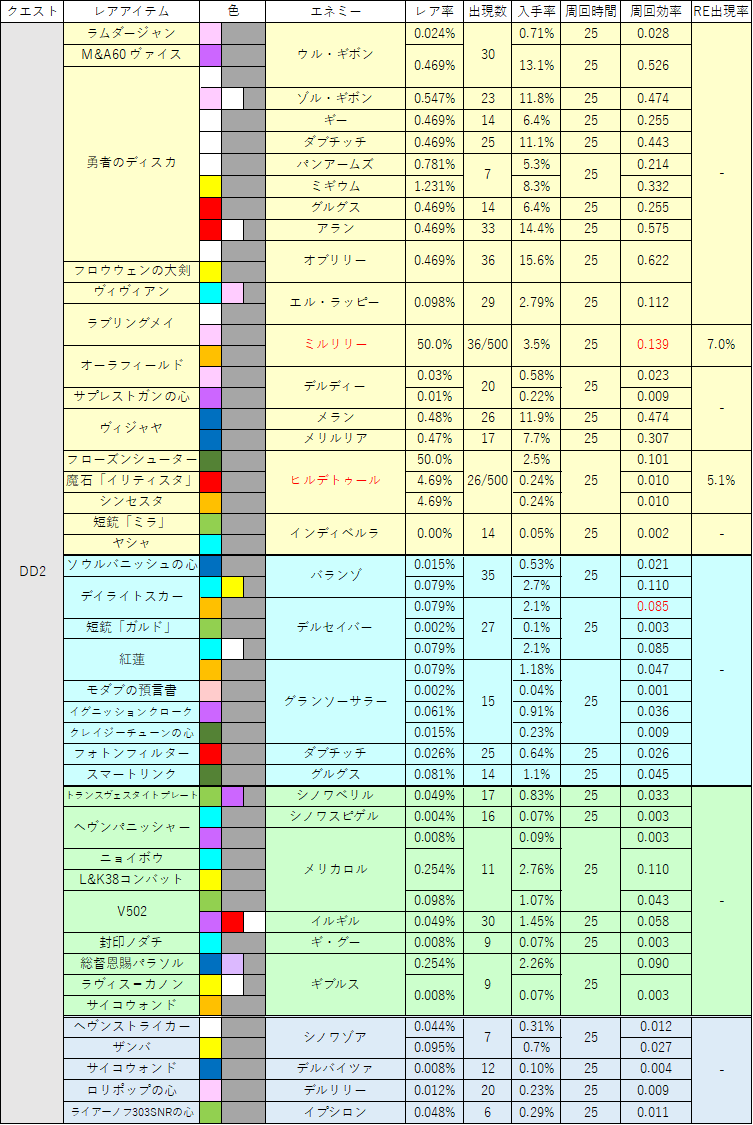Image resolution: width=753 pixels, height=1125 pixels.
Task: Click the red swatch beside 魔石「イリティスタ」
Action: coord(210,481)
